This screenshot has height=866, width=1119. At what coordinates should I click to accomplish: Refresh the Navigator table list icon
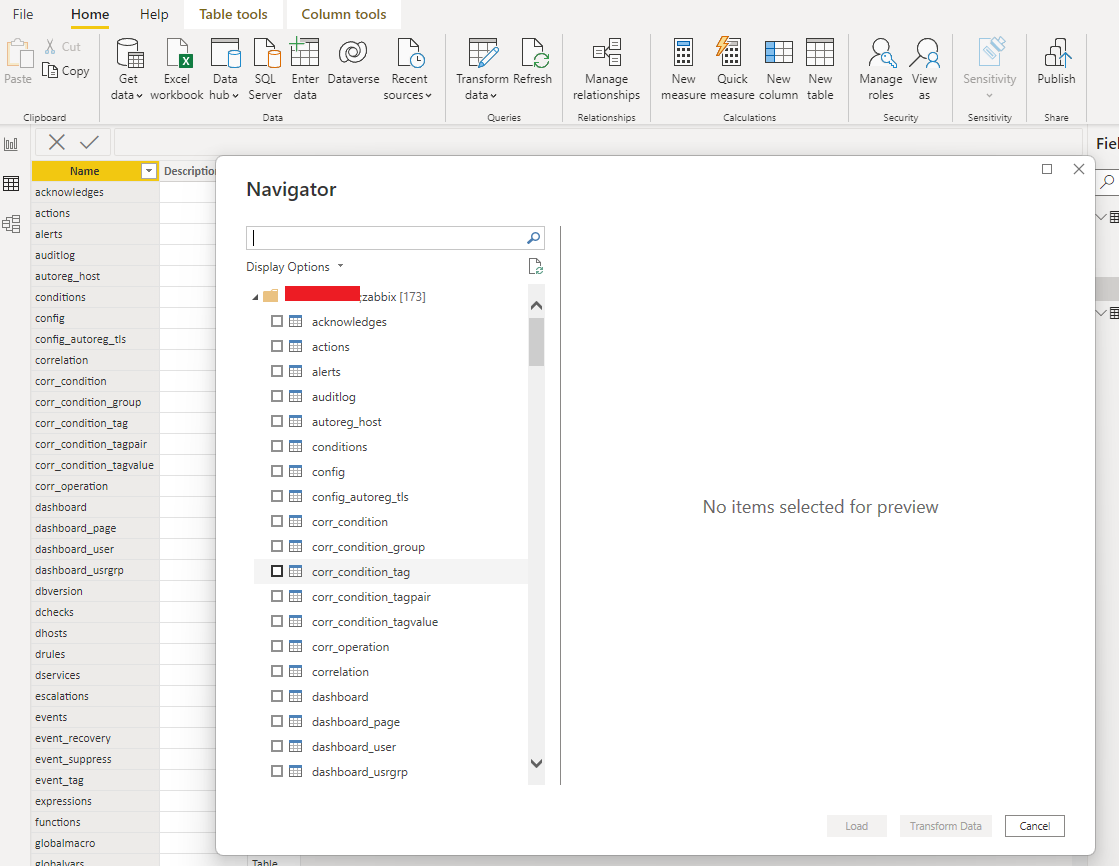click(535, 267)
